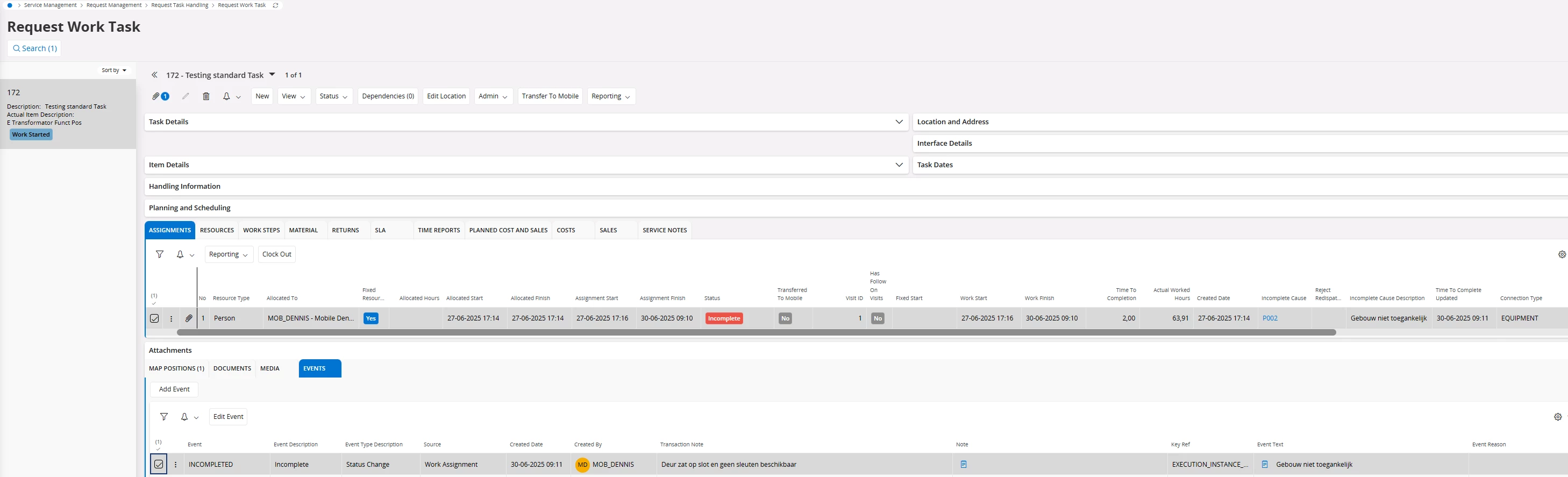Viewport: 1568px width, 477px height.
Task: Click the Edit Event button
Action: pyautogui.click(x=228, y=417)
